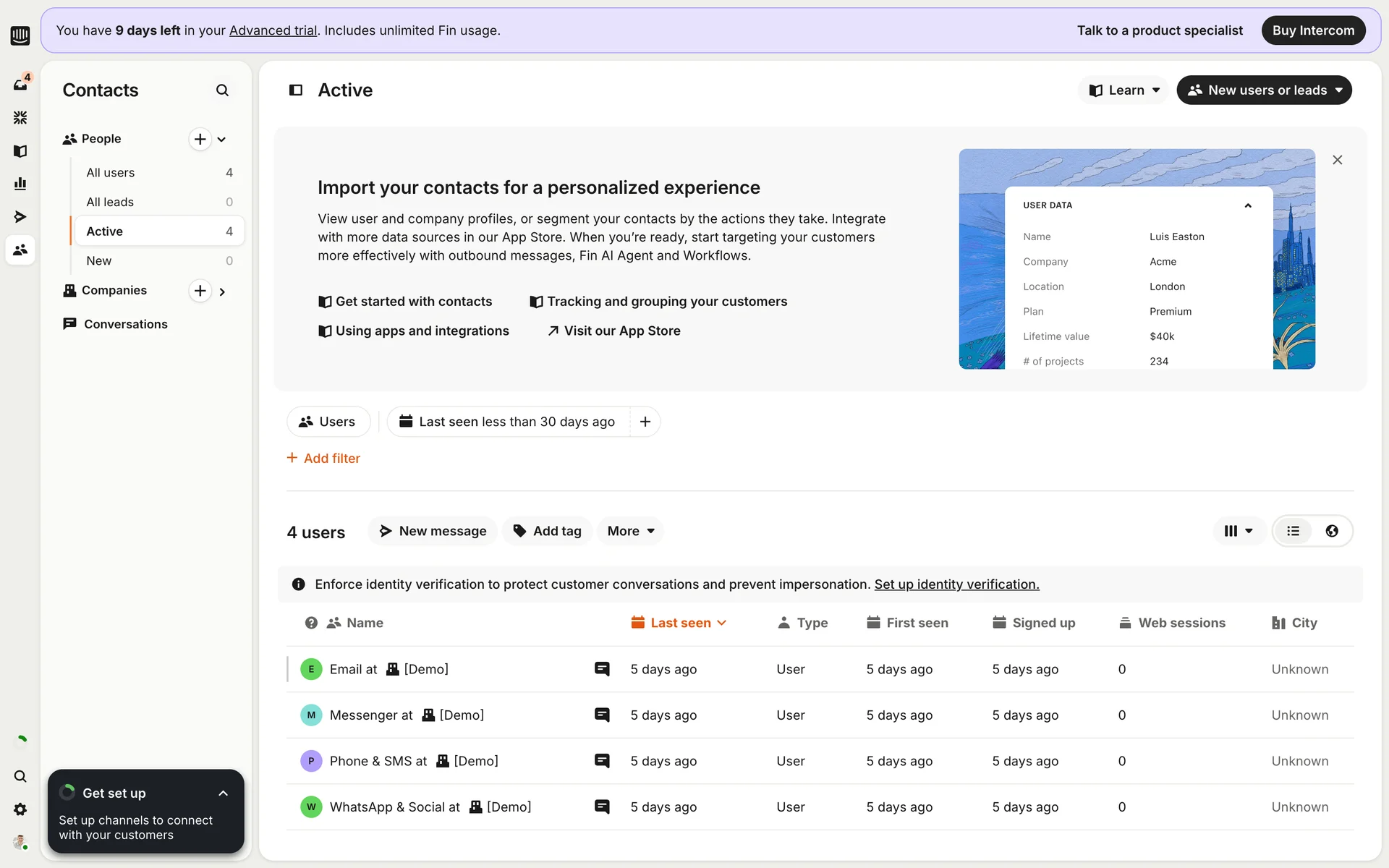Select the New segment under People
This screenshot has width=1389, height=868.
click(99, 261)
